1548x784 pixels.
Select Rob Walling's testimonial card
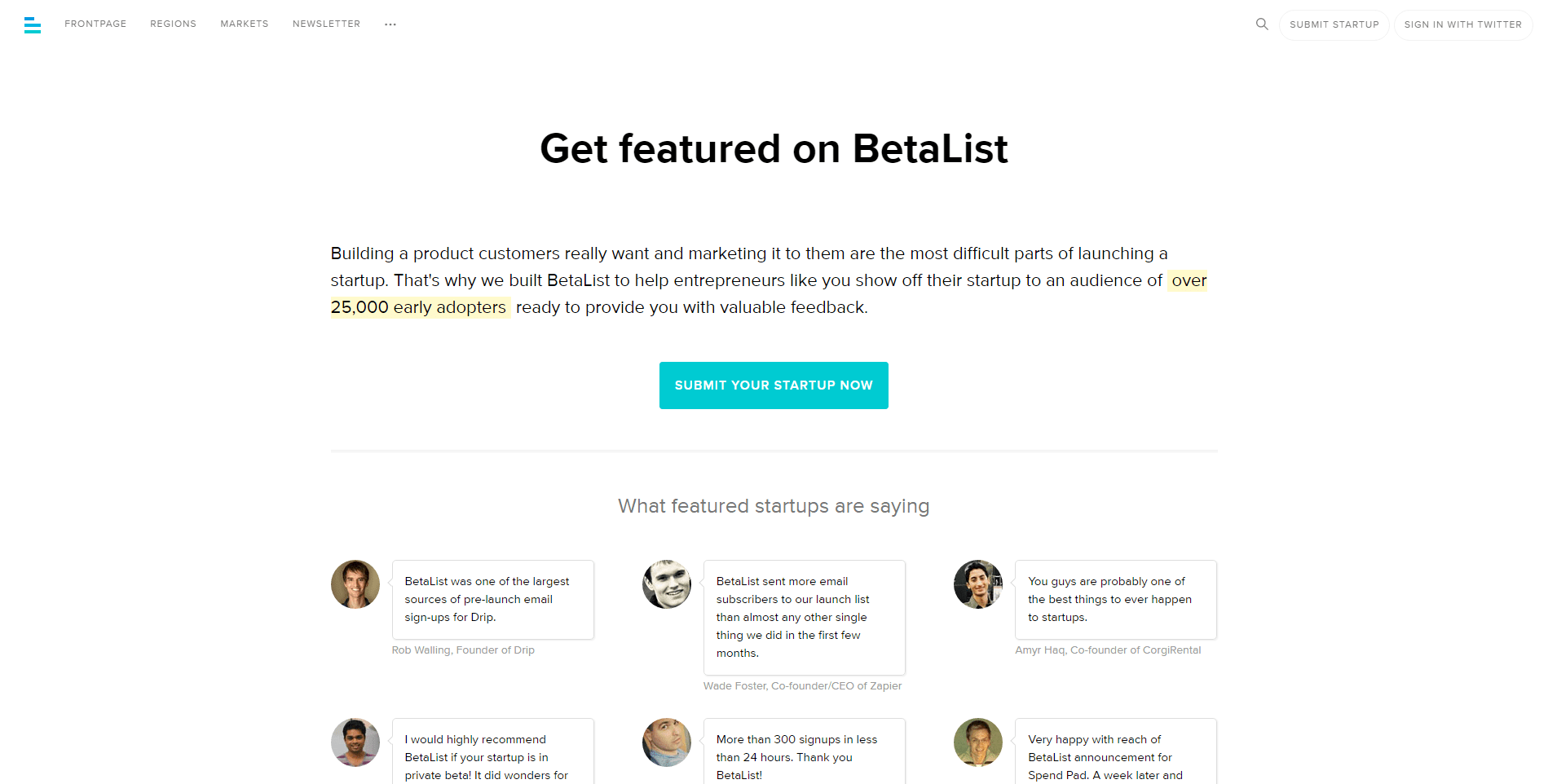coord(492,599)
